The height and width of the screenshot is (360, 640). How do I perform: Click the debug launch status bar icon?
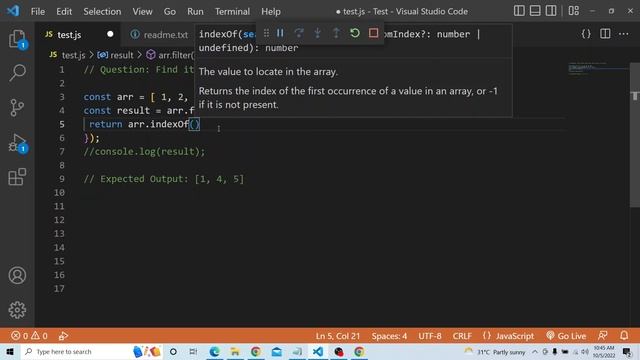[63, 336]
